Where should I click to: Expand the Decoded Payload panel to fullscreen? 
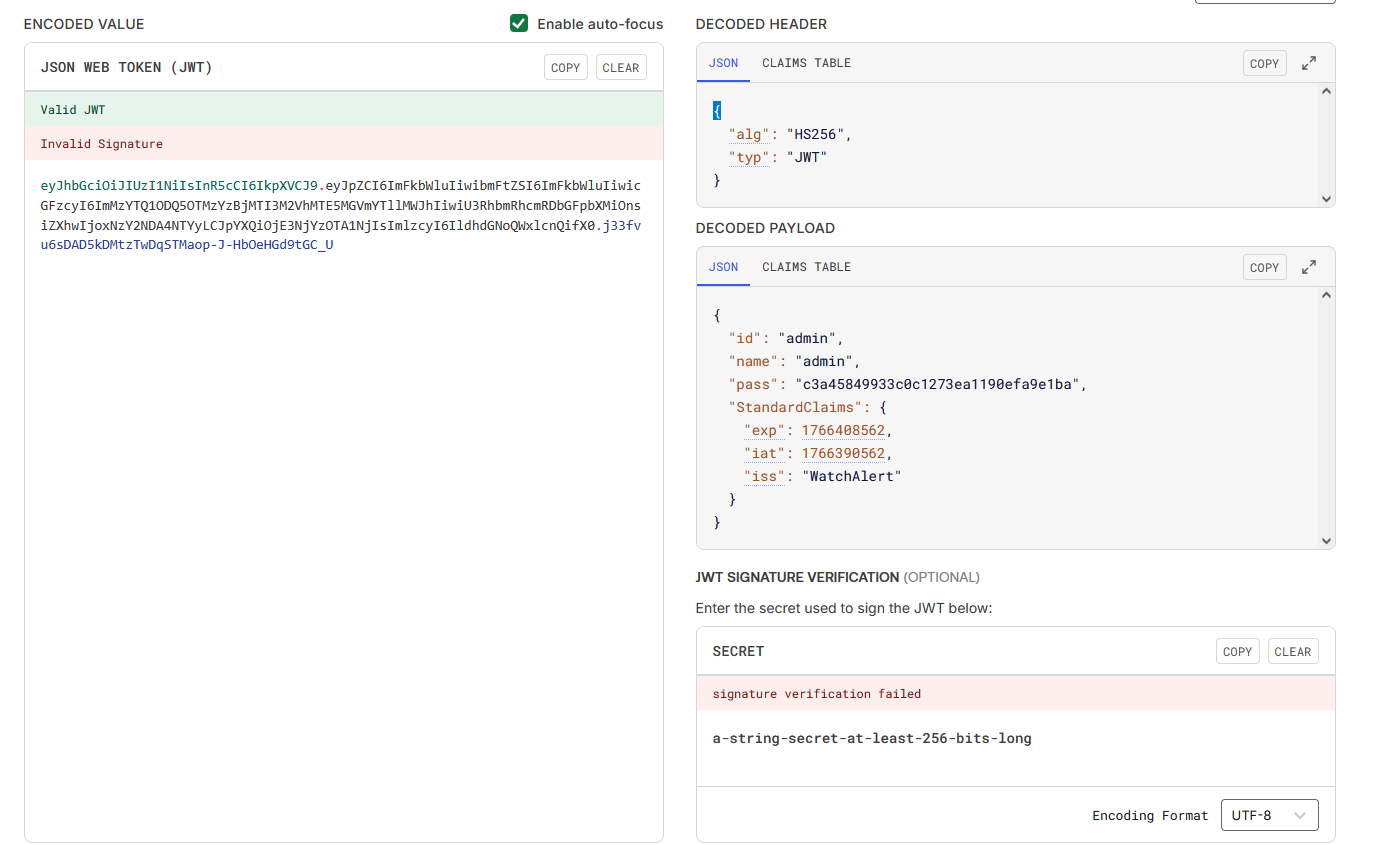pyautogui.click(x=1308, y=267)
